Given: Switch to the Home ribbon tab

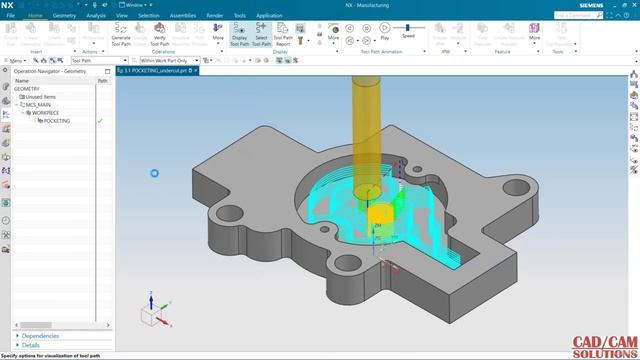Looking at the screenshot, I should (x=35, y=16).
